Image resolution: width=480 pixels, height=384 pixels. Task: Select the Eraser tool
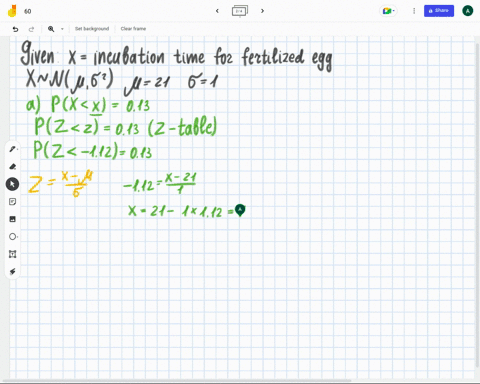click(13, 166)
